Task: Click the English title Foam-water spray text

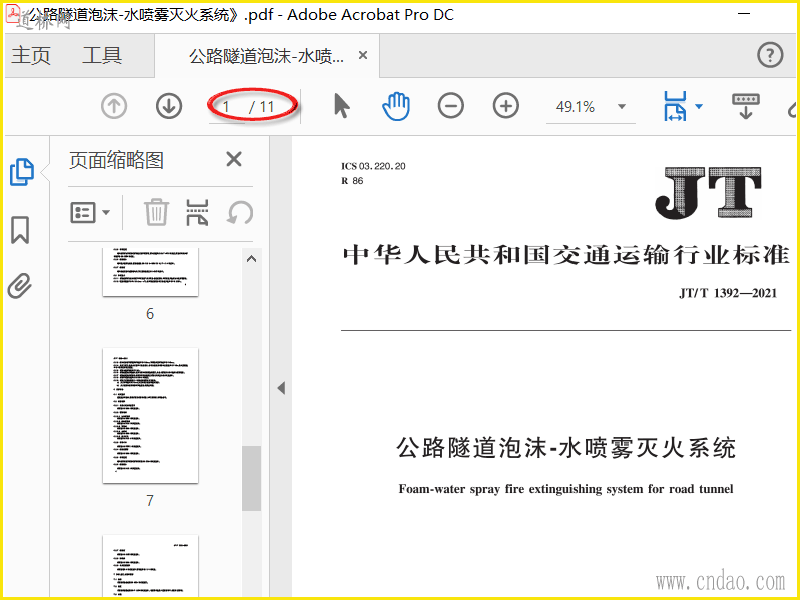Action: pos(566,489)
